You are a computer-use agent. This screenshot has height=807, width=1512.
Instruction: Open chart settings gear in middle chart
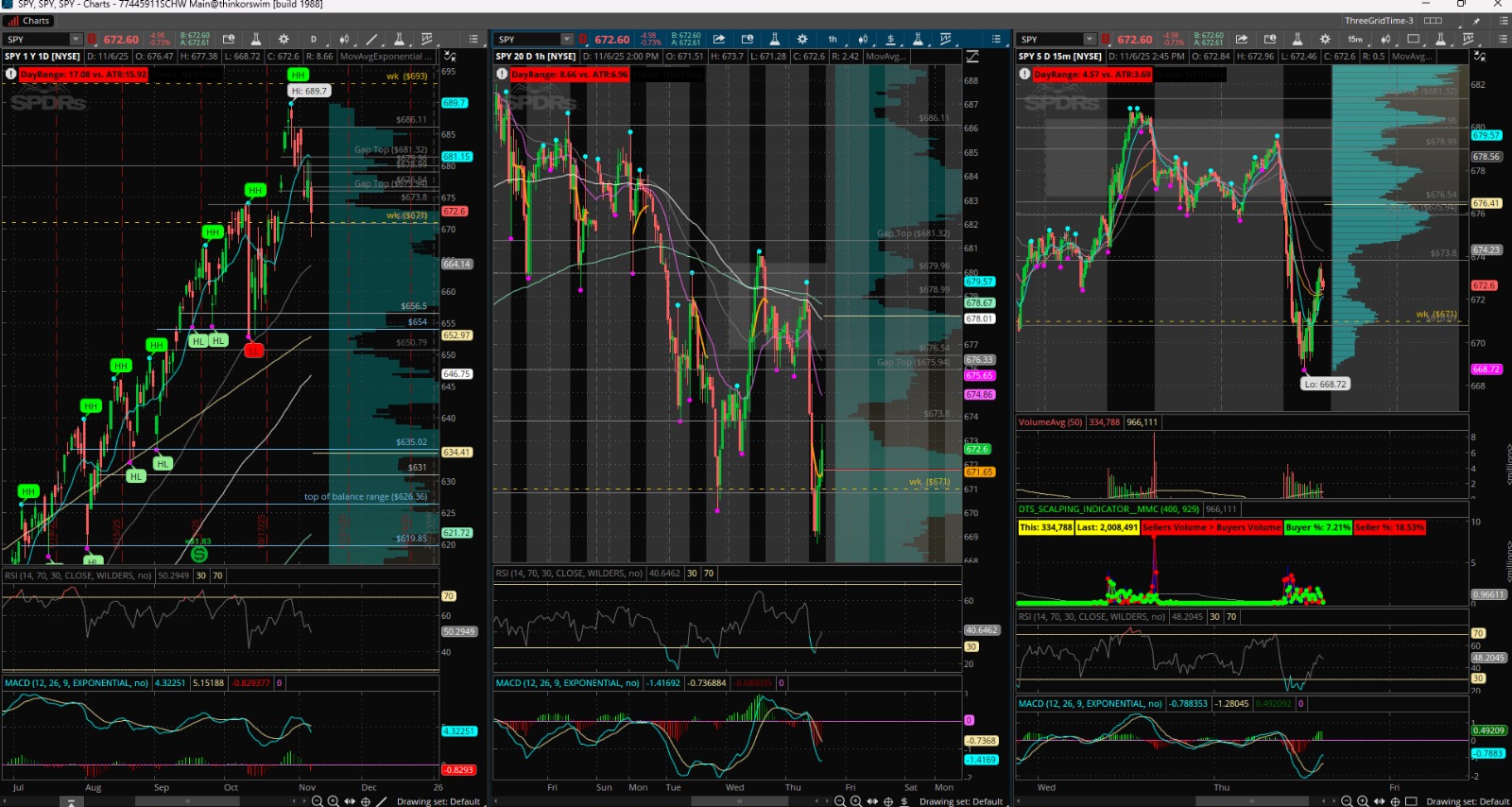(802, 39)
